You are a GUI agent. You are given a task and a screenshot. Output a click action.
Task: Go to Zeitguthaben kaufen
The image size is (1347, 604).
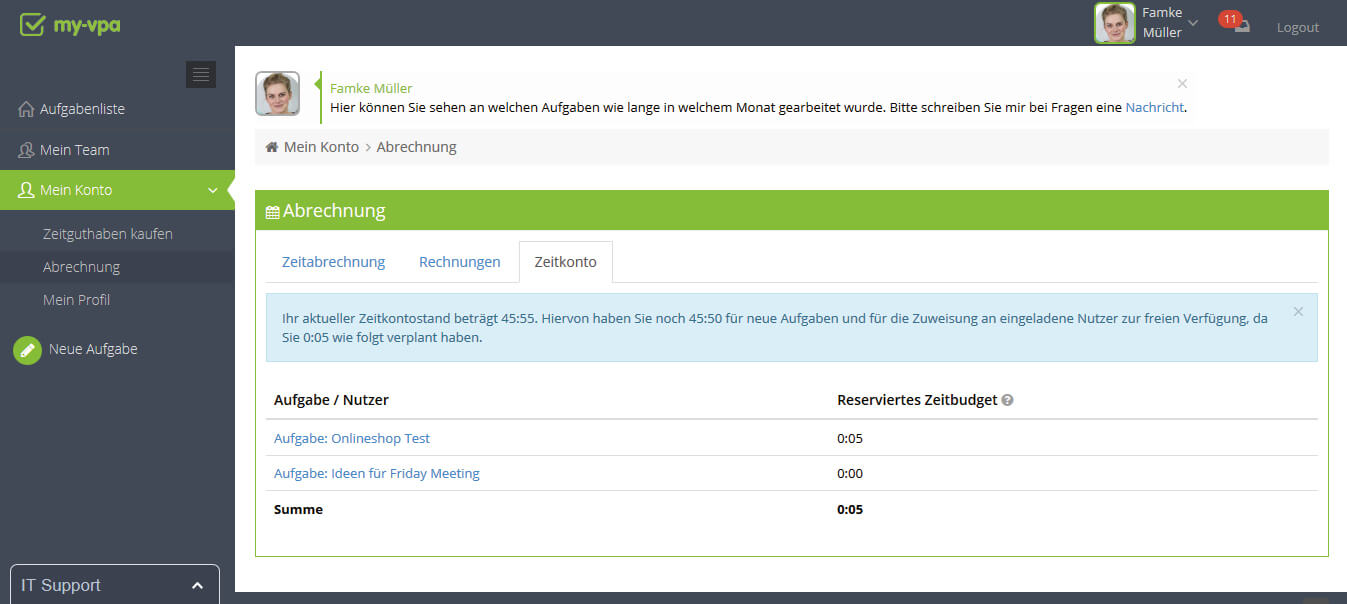point(108,234)
